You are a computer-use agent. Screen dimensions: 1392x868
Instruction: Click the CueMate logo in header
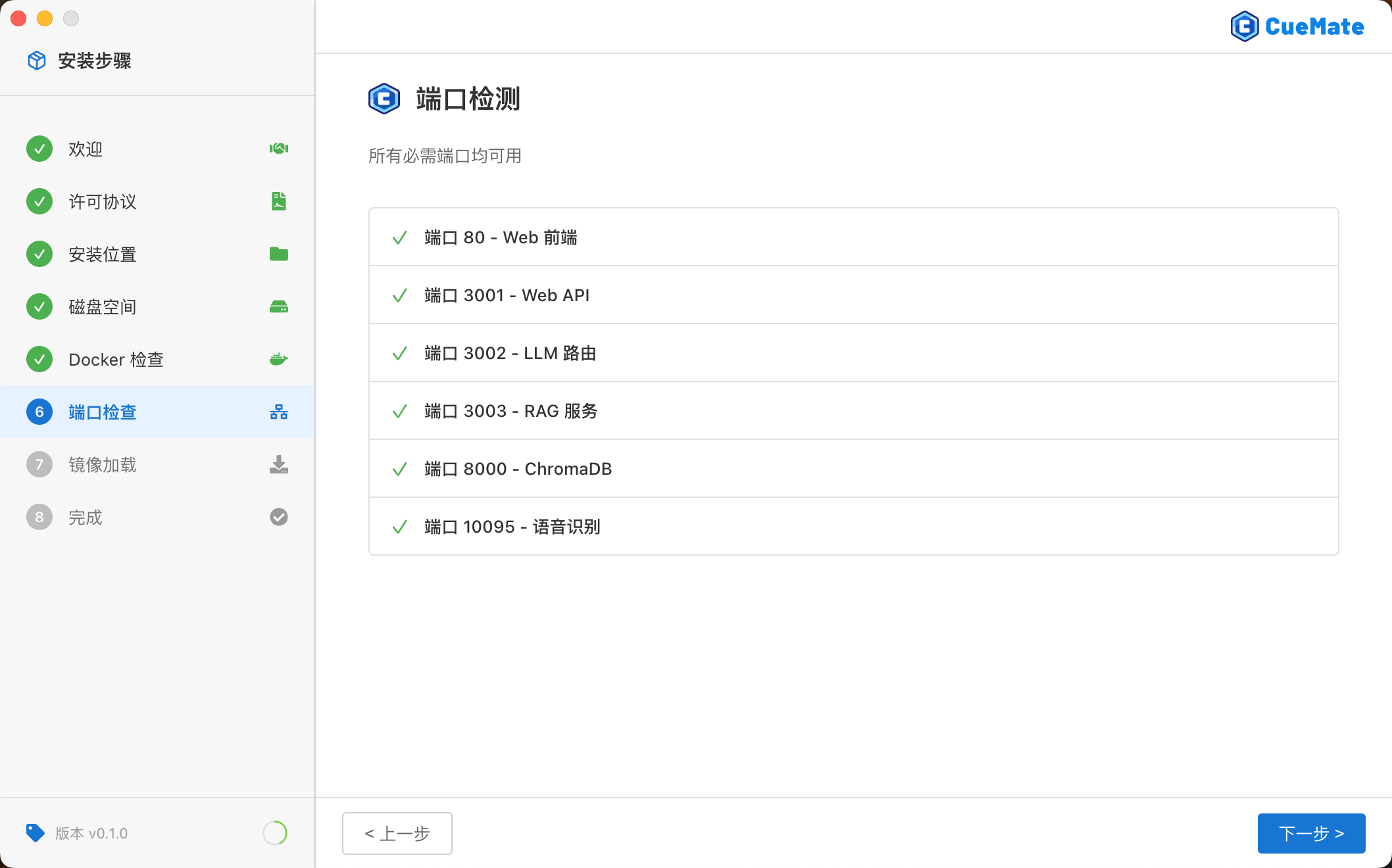click(1297, 26)
